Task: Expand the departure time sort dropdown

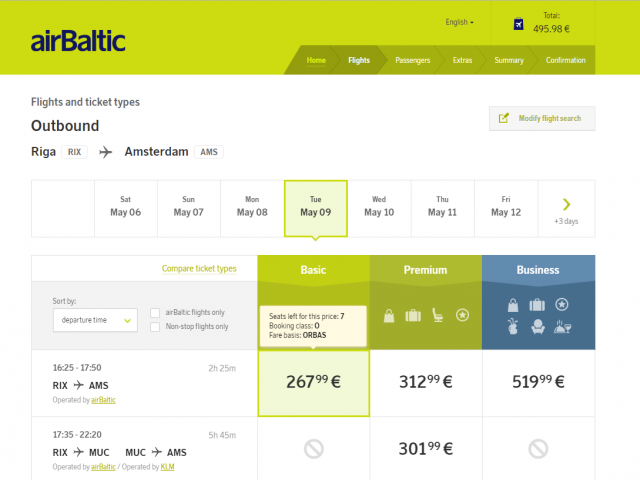Action: click(x=94, y=320)
